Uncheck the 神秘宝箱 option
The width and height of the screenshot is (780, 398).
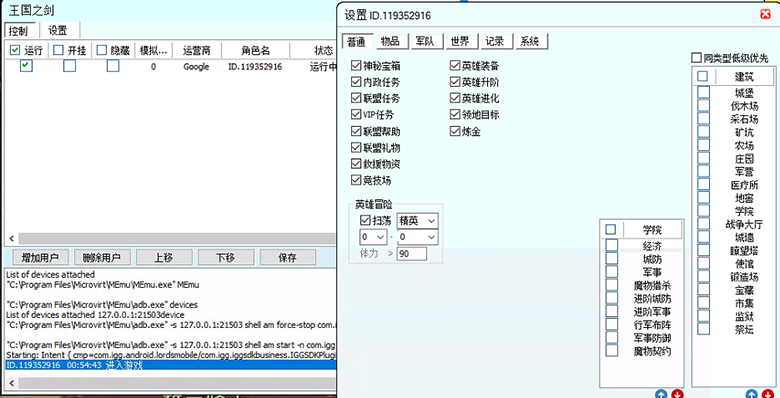point(356,66)
